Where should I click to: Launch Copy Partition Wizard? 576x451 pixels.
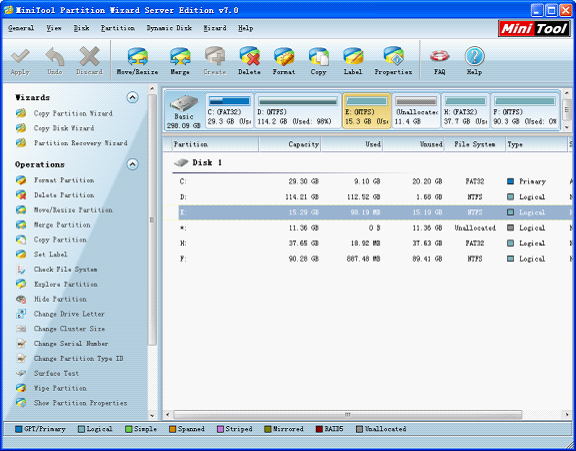(x=73, y=113)
